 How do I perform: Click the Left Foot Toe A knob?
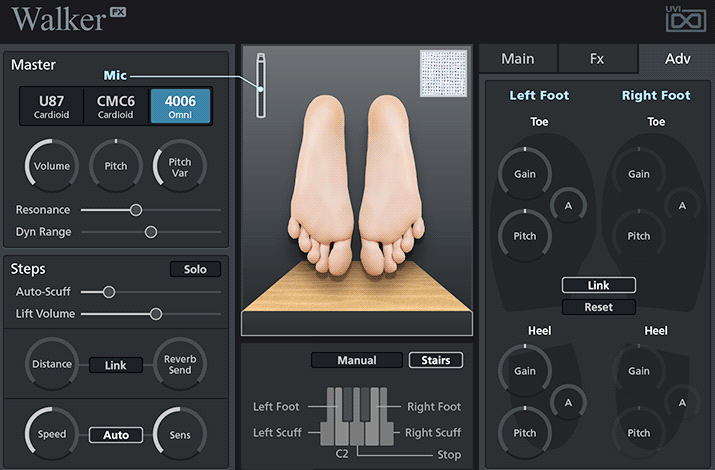568,206
